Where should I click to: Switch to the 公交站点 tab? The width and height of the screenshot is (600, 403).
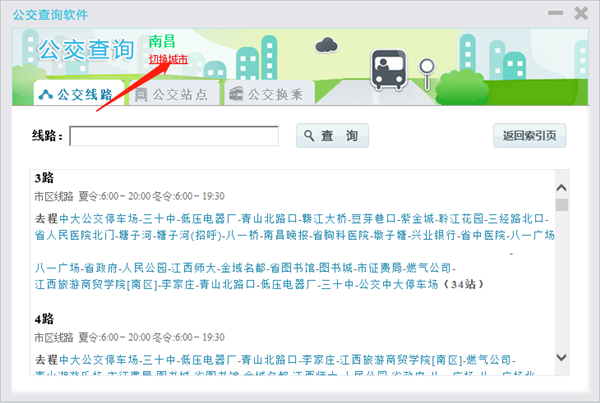tap(174, 93)
